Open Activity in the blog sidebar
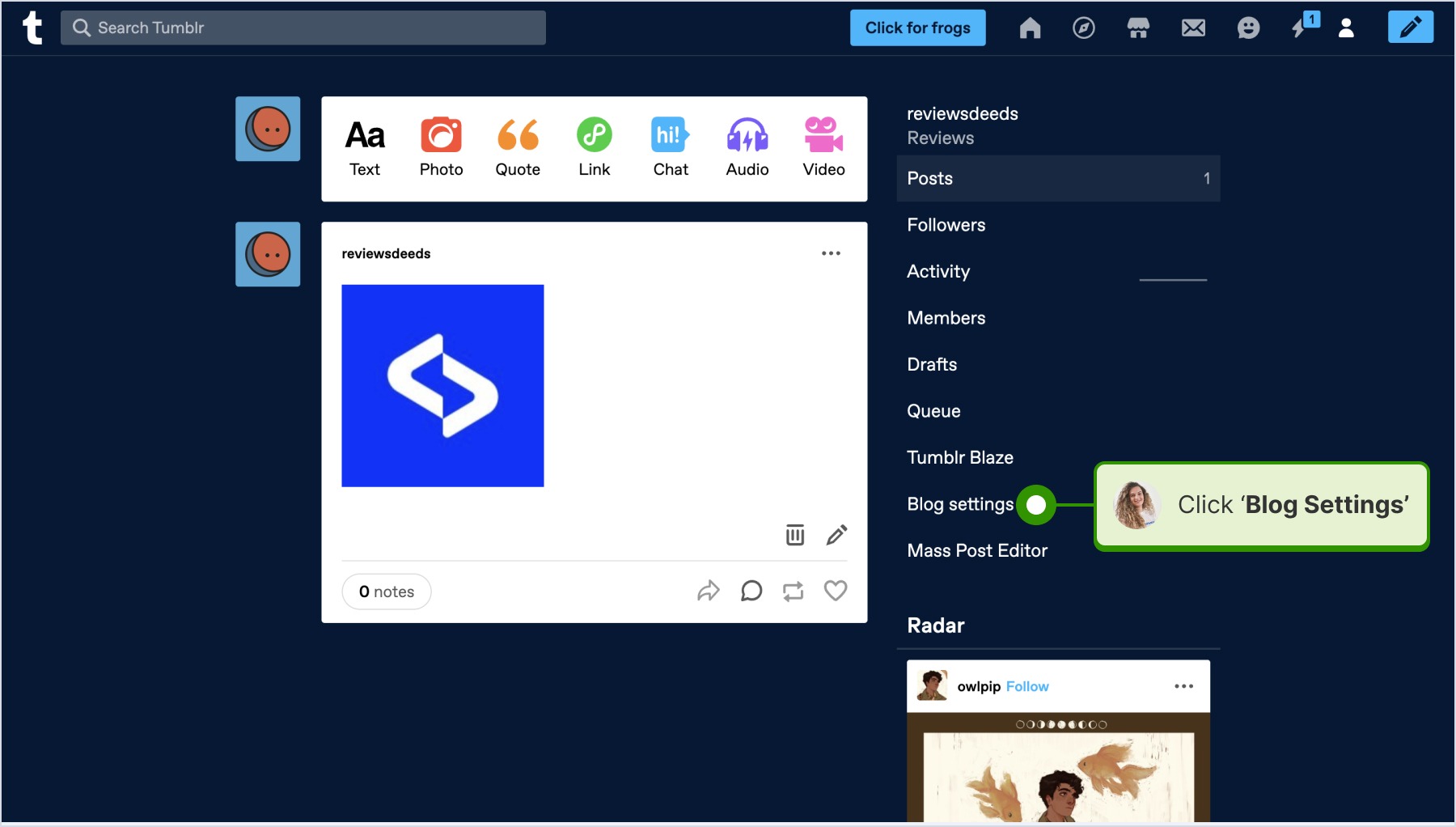The height and width of the screenshot is (827, 1456). [x=1059, y=271]
